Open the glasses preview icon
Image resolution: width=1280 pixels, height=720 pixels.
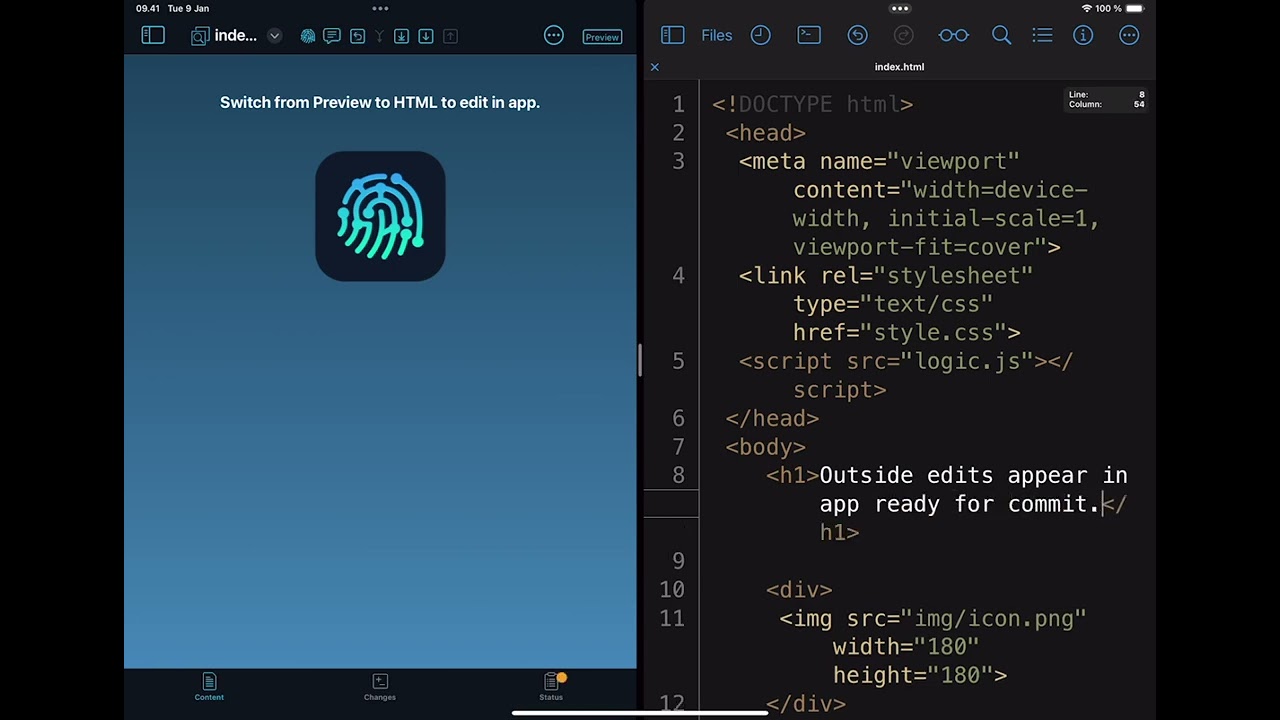953,35
